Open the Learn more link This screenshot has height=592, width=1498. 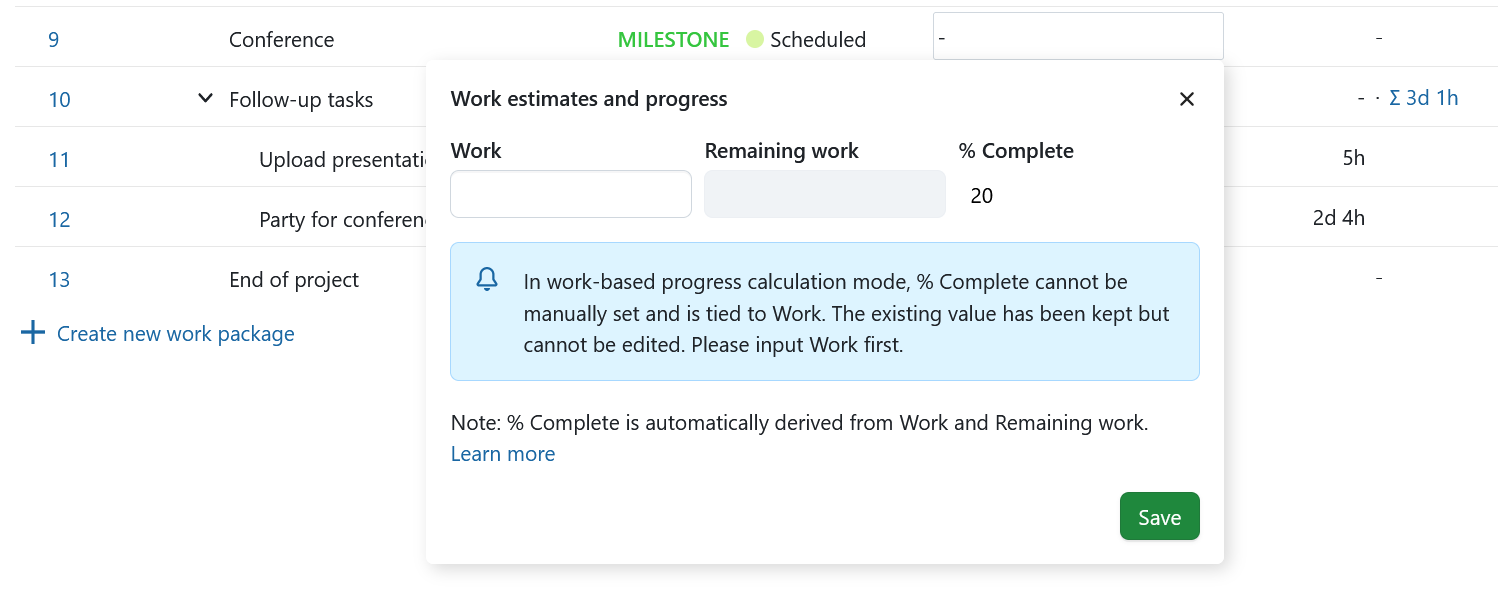(502, 454)
